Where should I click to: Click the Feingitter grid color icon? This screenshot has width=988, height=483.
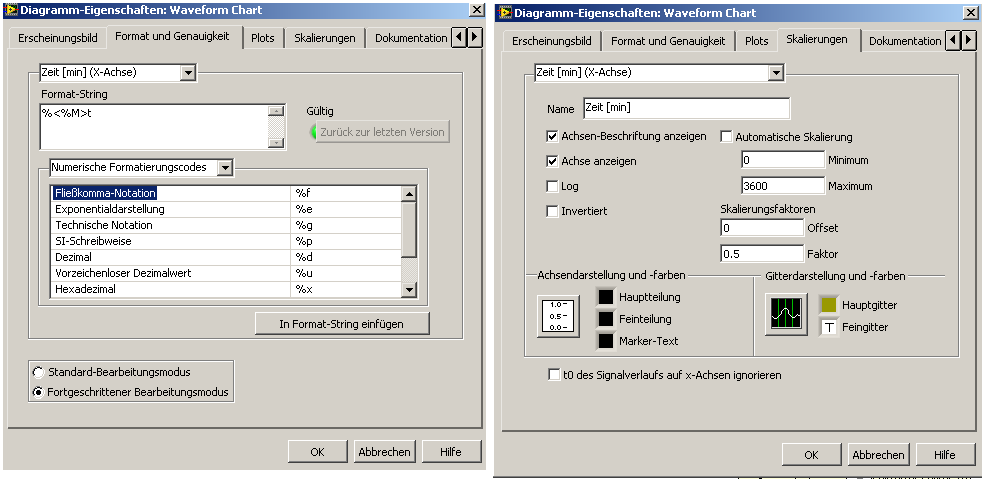[x=829, y=327]
